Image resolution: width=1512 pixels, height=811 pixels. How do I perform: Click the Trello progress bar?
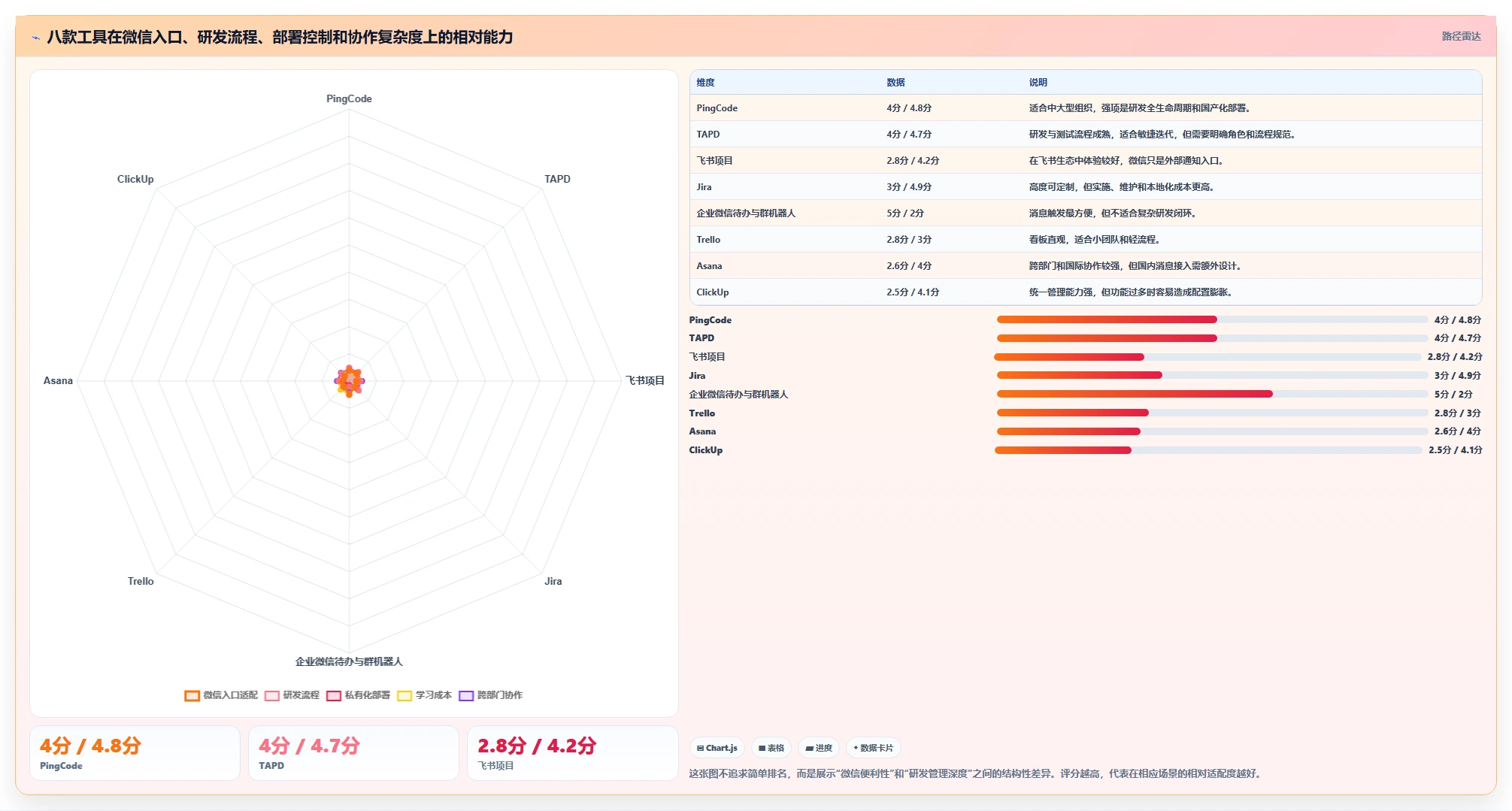click(1212, 413)
